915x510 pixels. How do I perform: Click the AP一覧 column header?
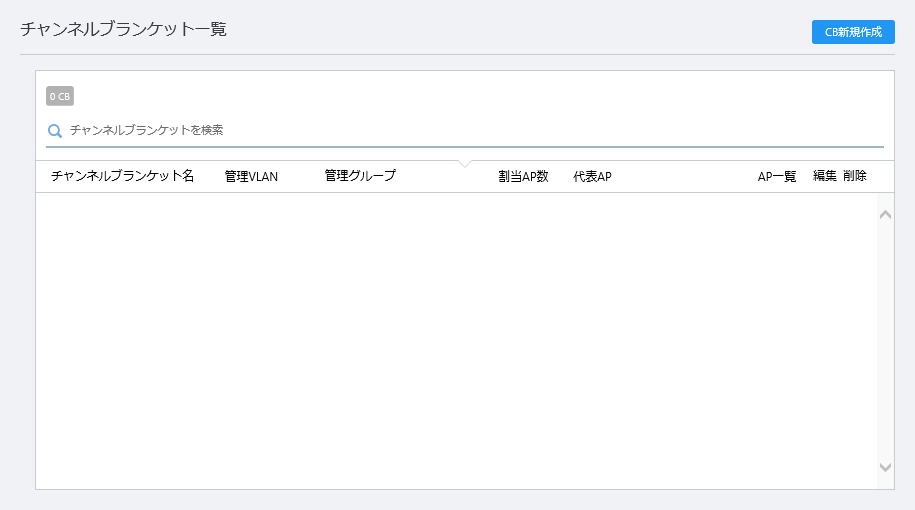coord(777,176)
